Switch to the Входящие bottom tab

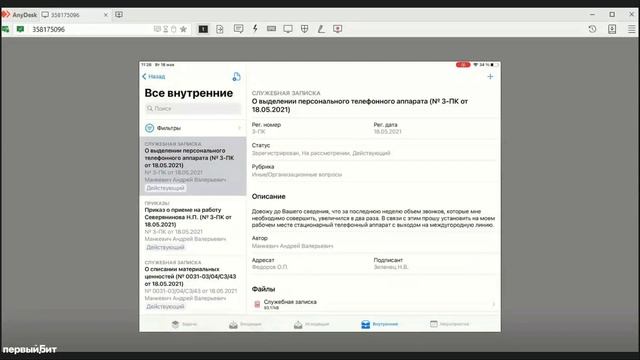(x=245, y=324)
